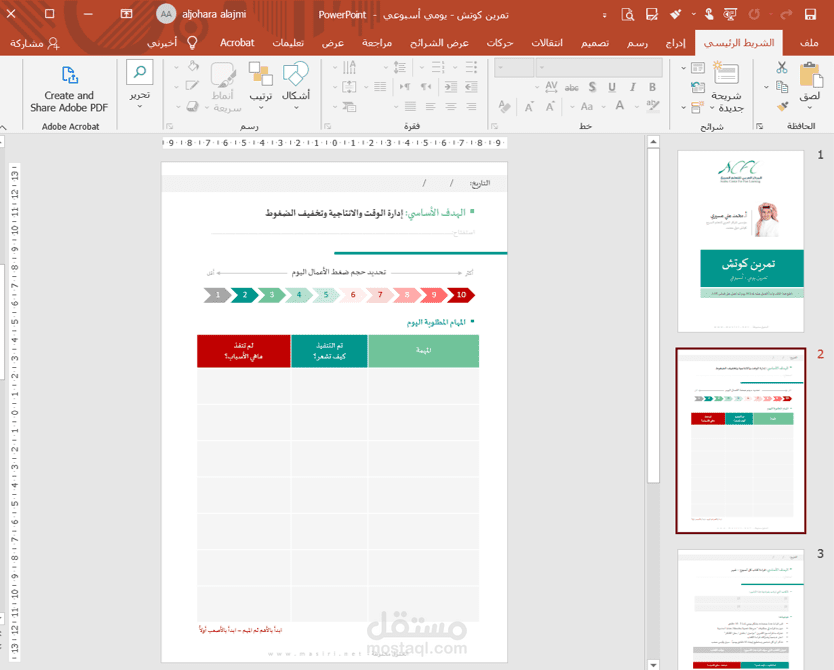Click the Cut scissors icon
Image resolution: width=834 pixels, height=670 pixels.
click(781, 68)
